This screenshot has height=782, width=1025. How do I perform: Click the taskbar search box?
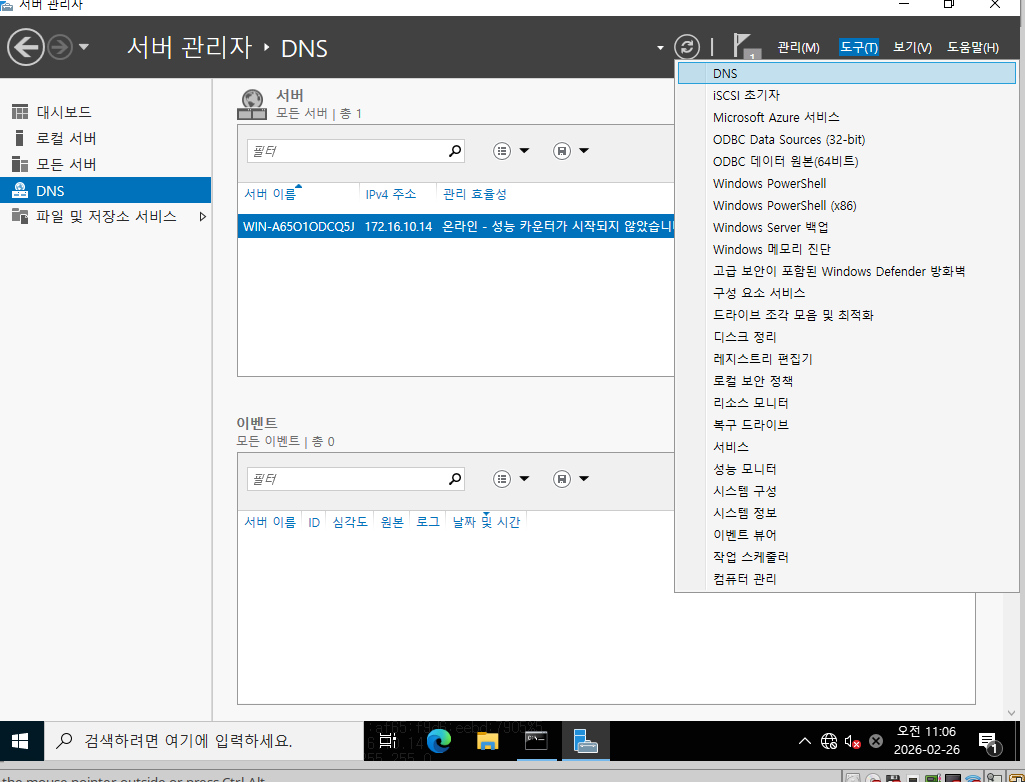click(x=203, y=741)
